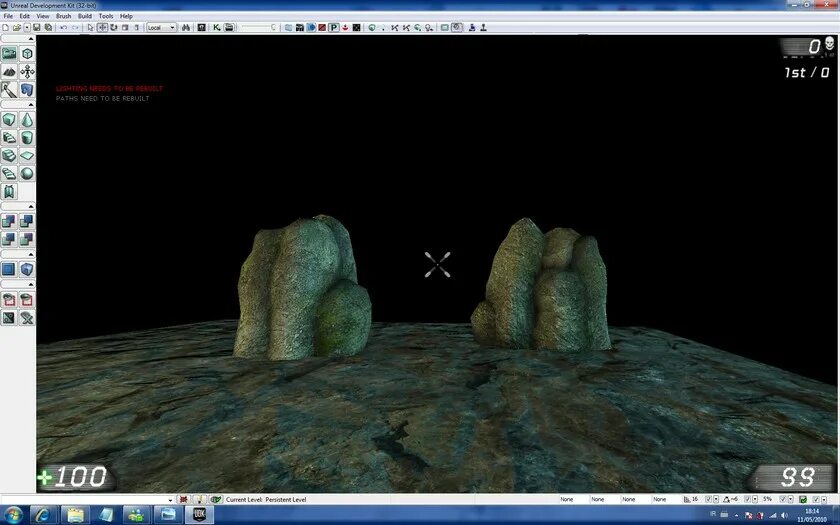Toggle drag grid snapping checkbox
This screenshot has height=525, width=840.
coord(708,499)
